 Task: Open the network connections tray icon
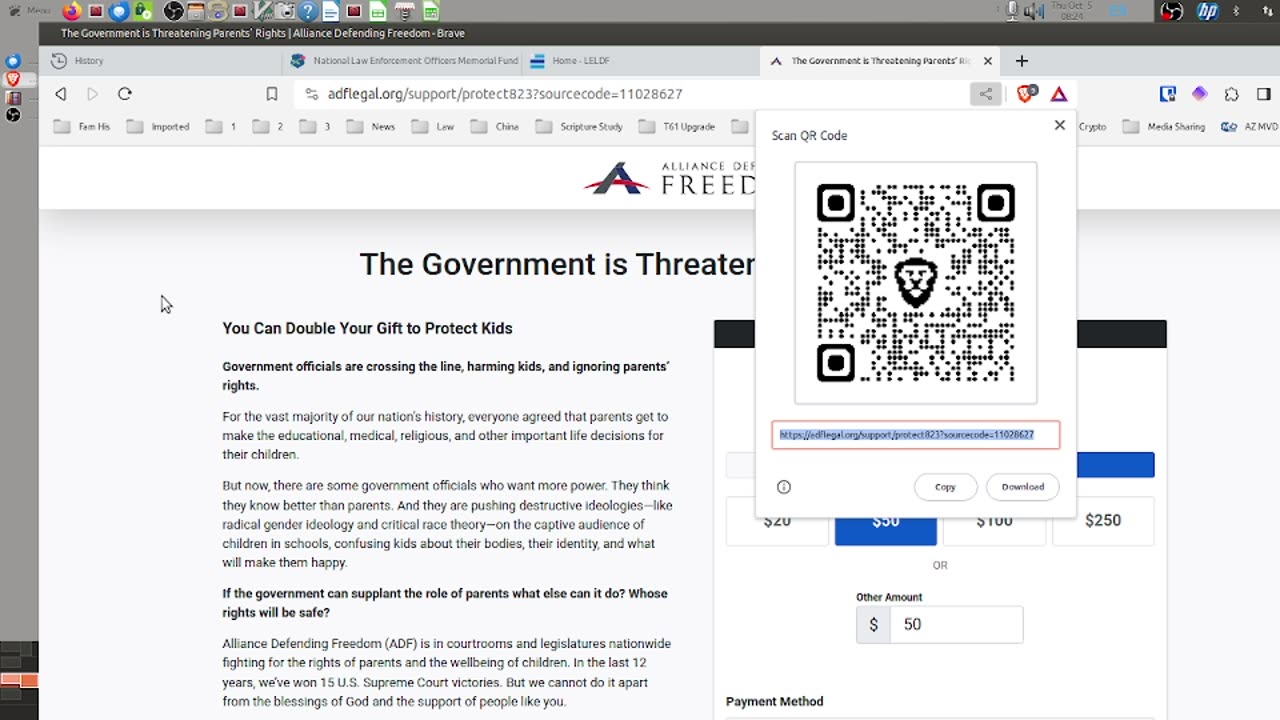tap(1267, 11)
